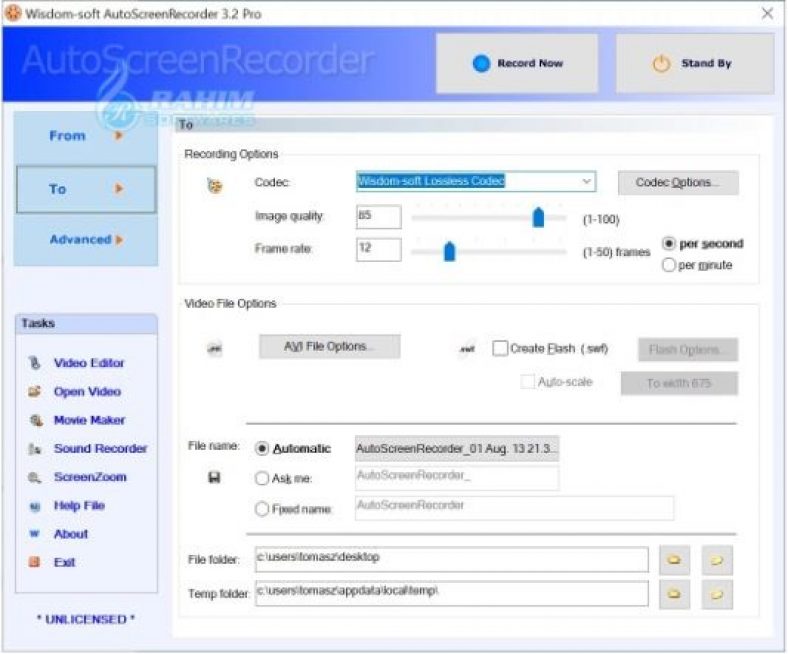
Task: Enable the Create Flash (.swf) checkbox
Action: 500,348
